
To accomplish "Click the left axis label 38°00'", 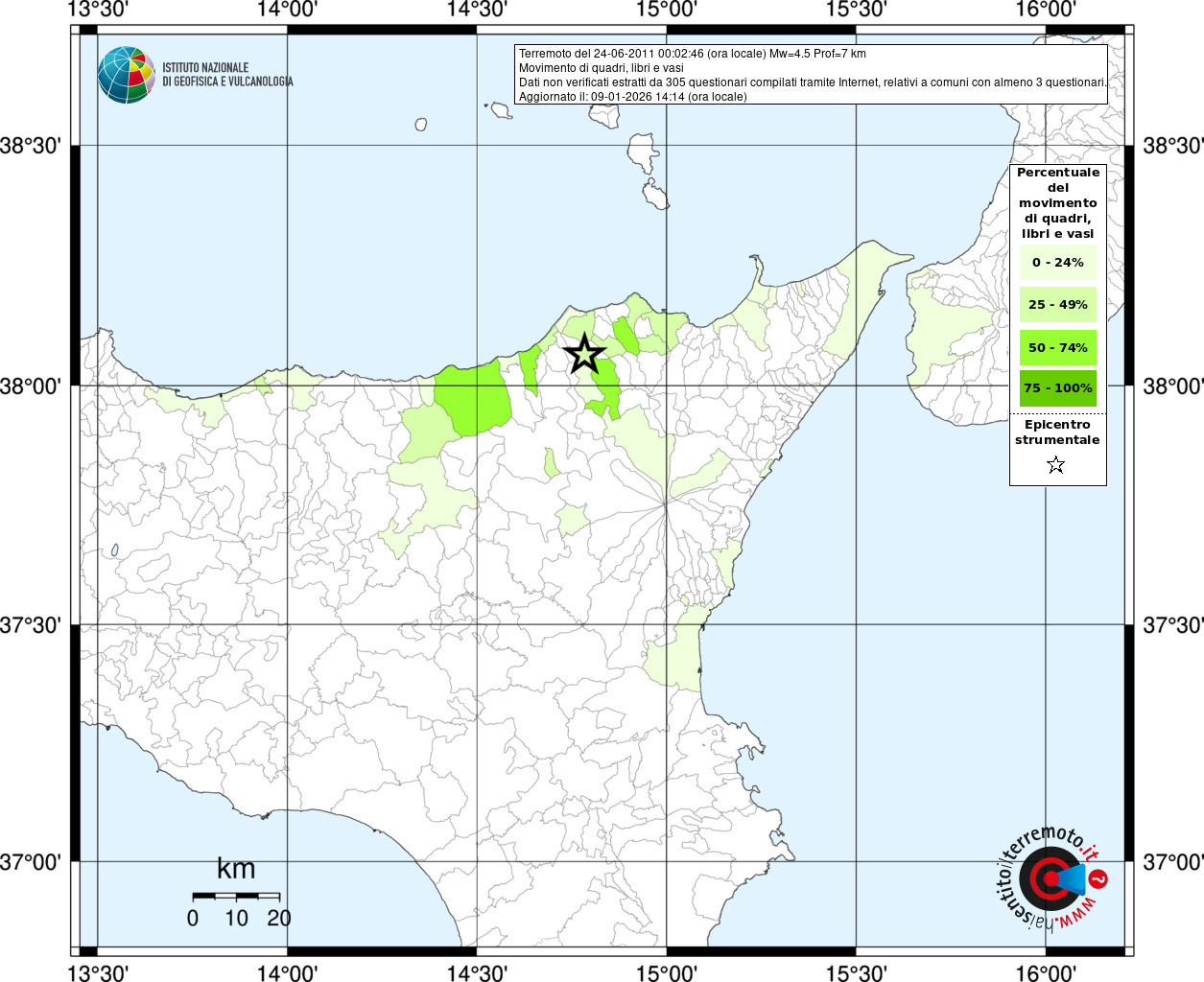I will [x=31, y=386].
